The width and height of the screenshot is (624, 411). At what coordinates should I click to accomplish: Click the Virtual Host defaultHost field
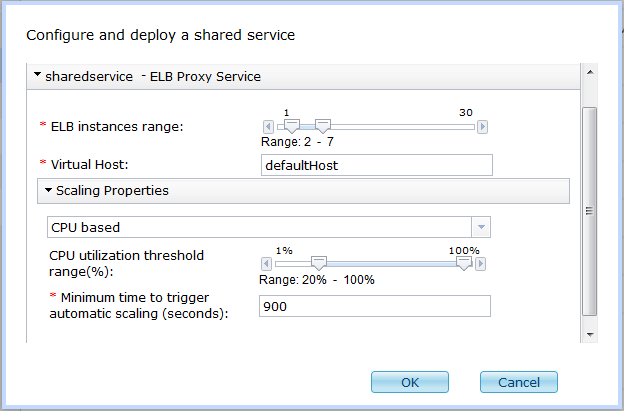376,165
